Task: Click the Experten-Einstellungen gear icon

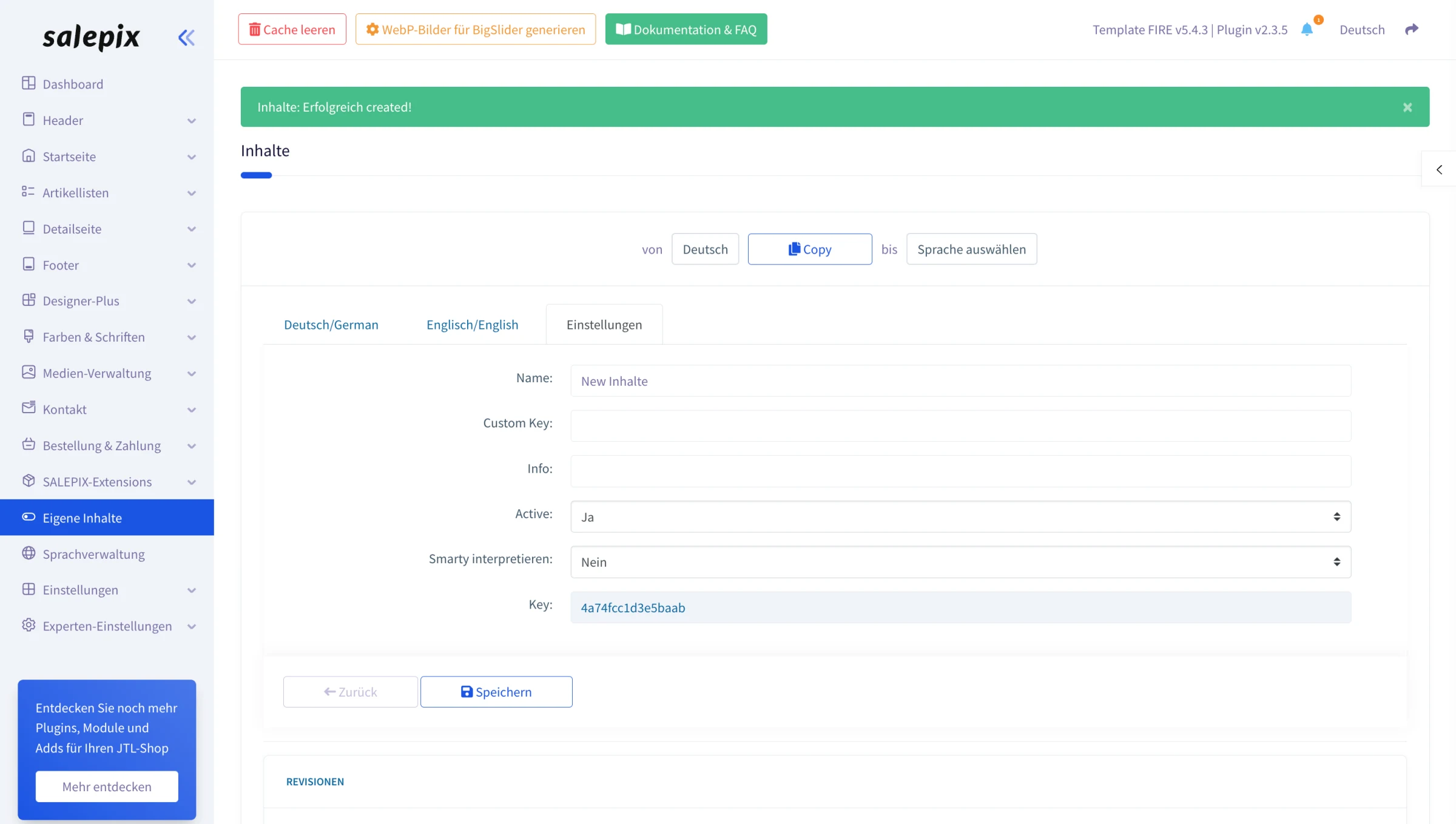Action: 29,625
